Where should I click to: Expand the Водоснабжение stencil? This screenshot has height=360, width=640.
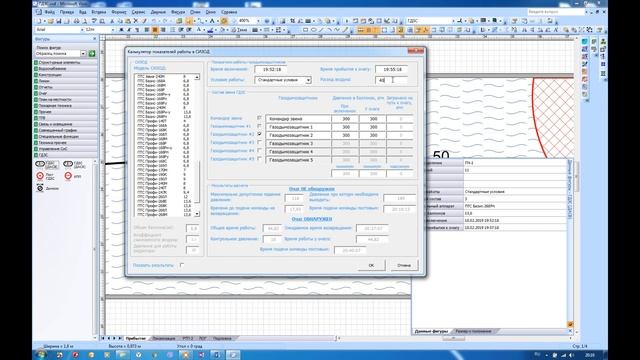click(x=65, y=69)
